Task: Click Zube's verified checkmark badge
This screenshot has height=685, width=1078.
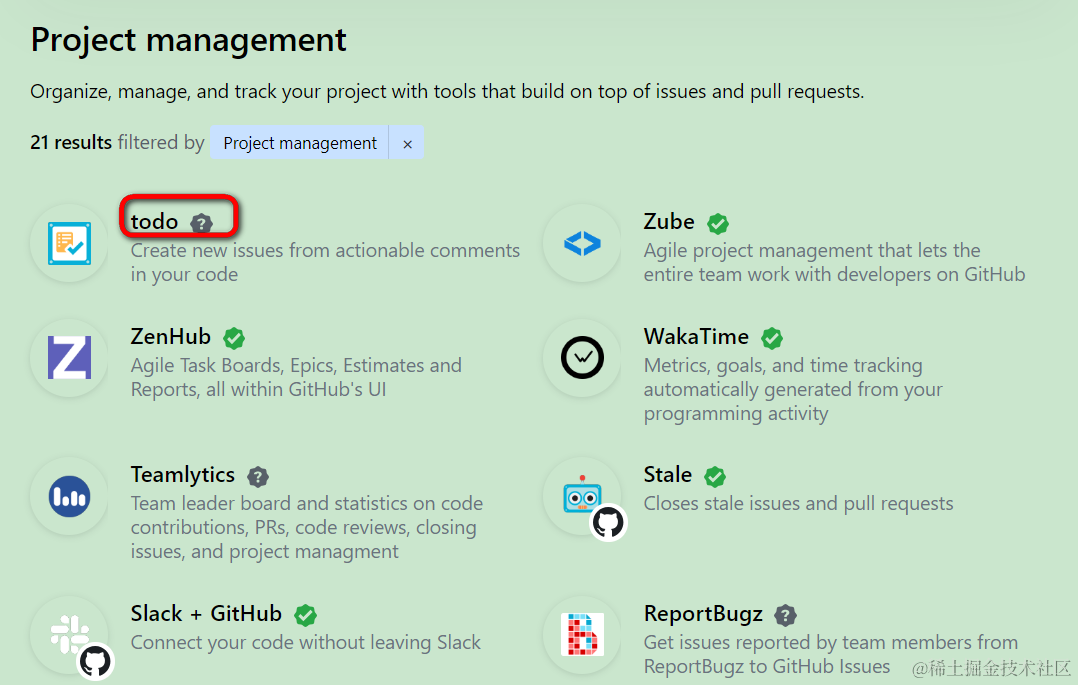Action: click(x=717, y=222)
